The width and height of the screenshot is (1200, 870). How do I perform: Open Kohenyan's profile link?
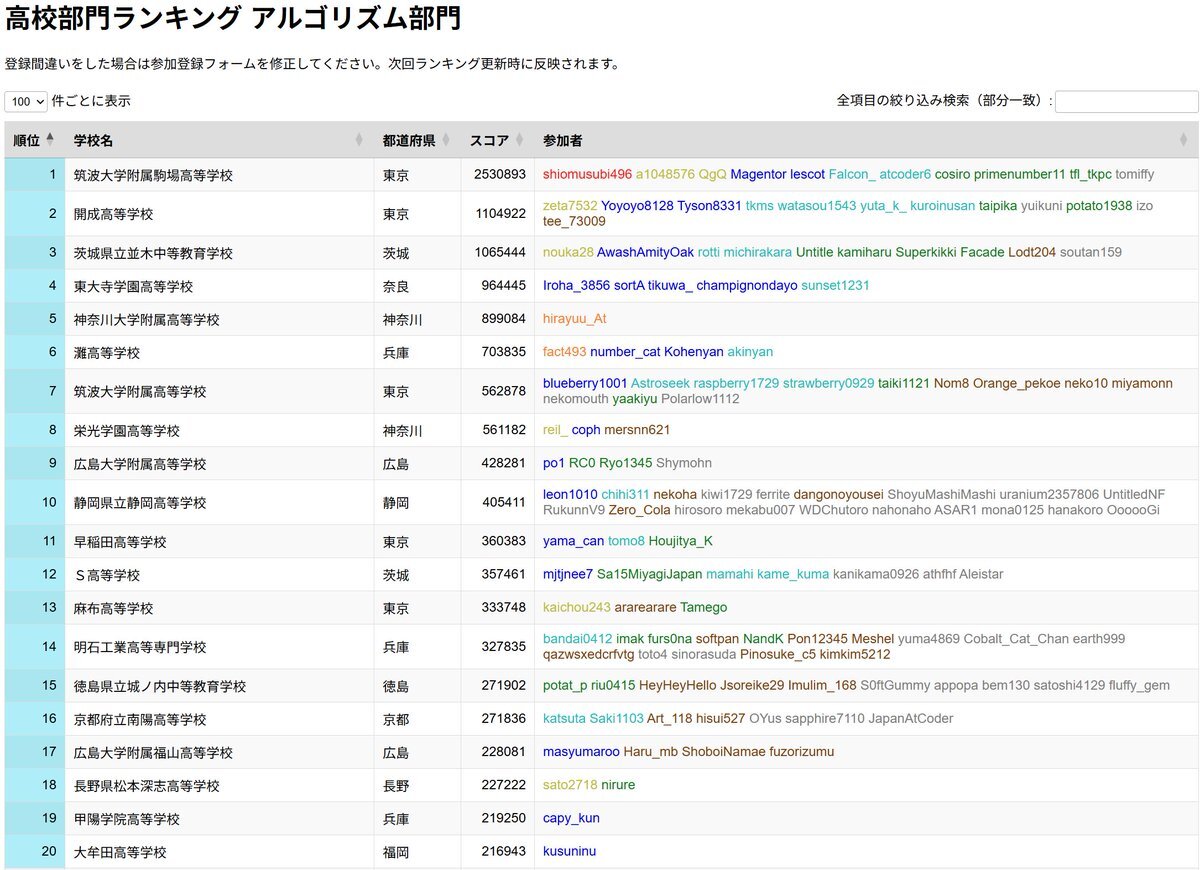(x=693, y=351)
